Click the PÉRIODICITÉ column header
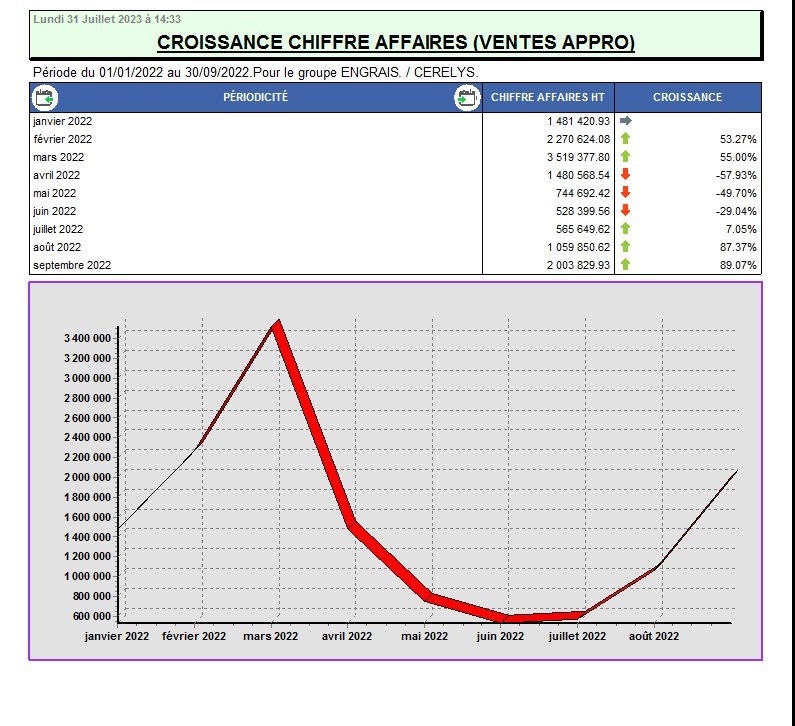 click(256, 97)
